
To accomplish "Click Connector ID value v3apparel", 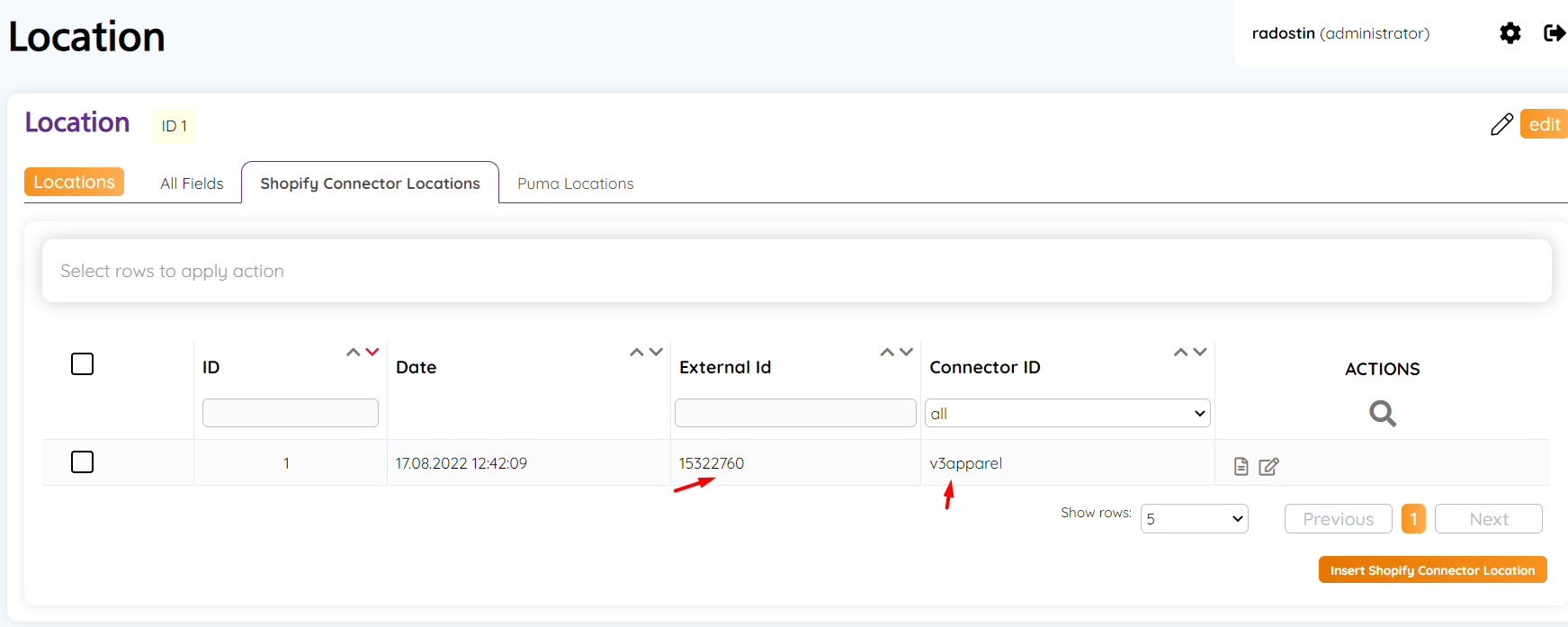I will (x=965, y=463).
